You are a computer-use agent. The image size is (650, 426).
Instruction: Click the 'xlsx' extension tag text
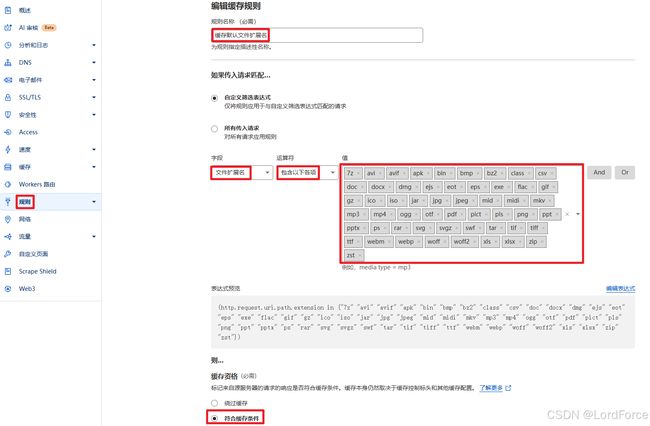pos(510,242)
